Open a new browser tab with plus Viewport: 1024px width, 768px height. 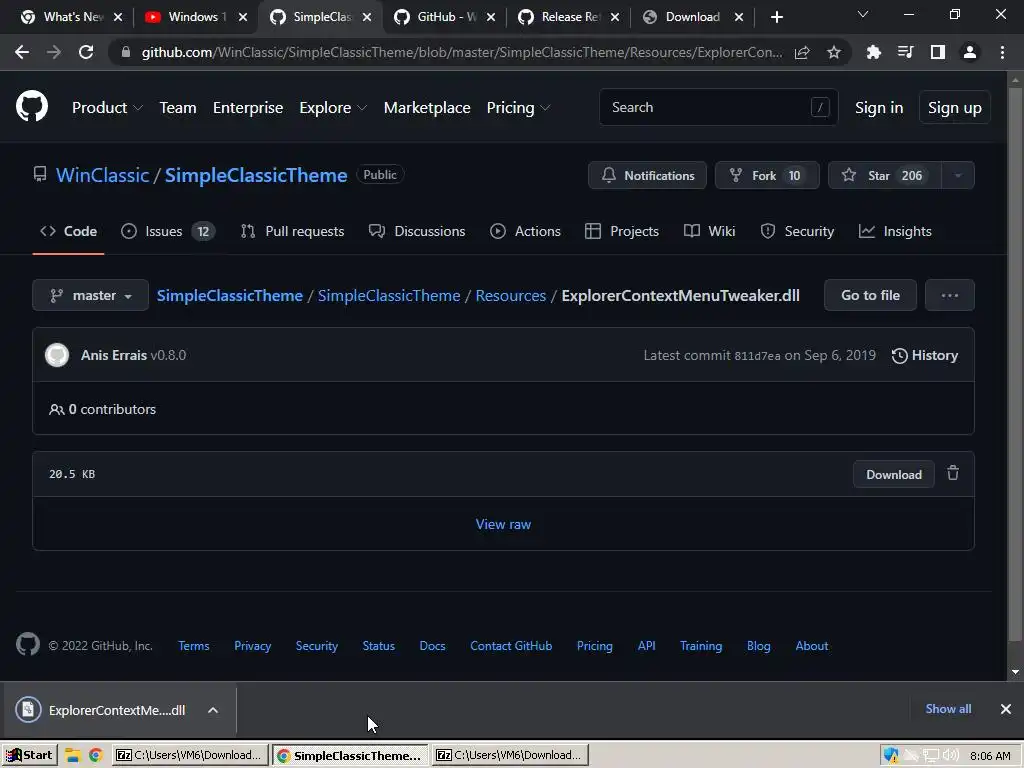pos(776,17)
